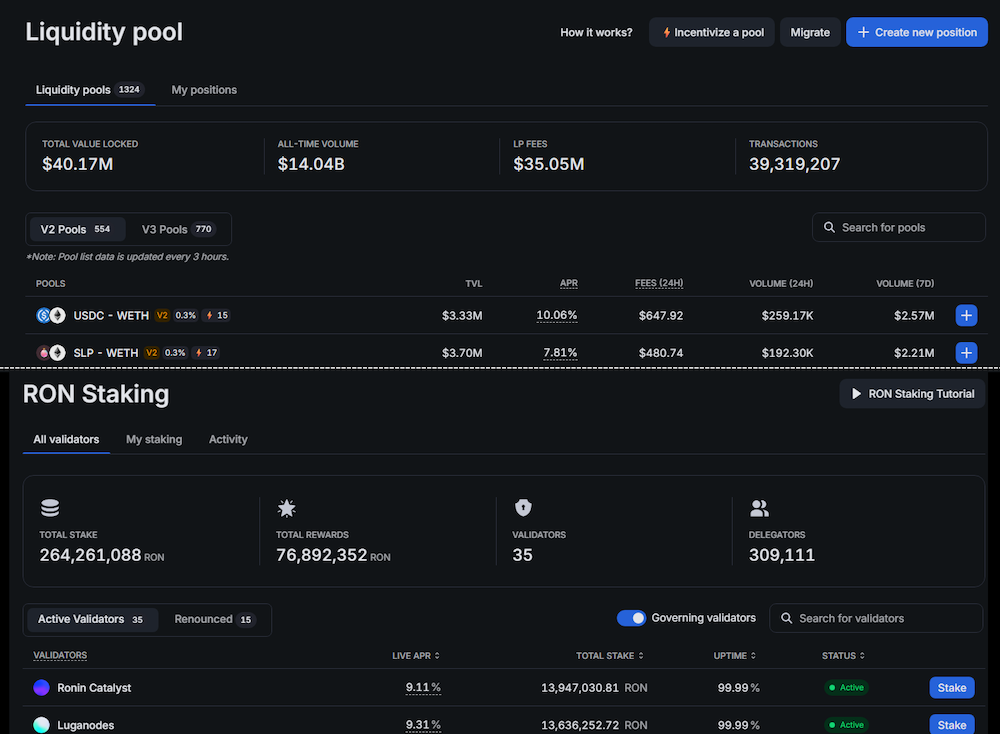Add liquidity to the SLP - WETH pool with its plus icon

[x=966, y=353]
